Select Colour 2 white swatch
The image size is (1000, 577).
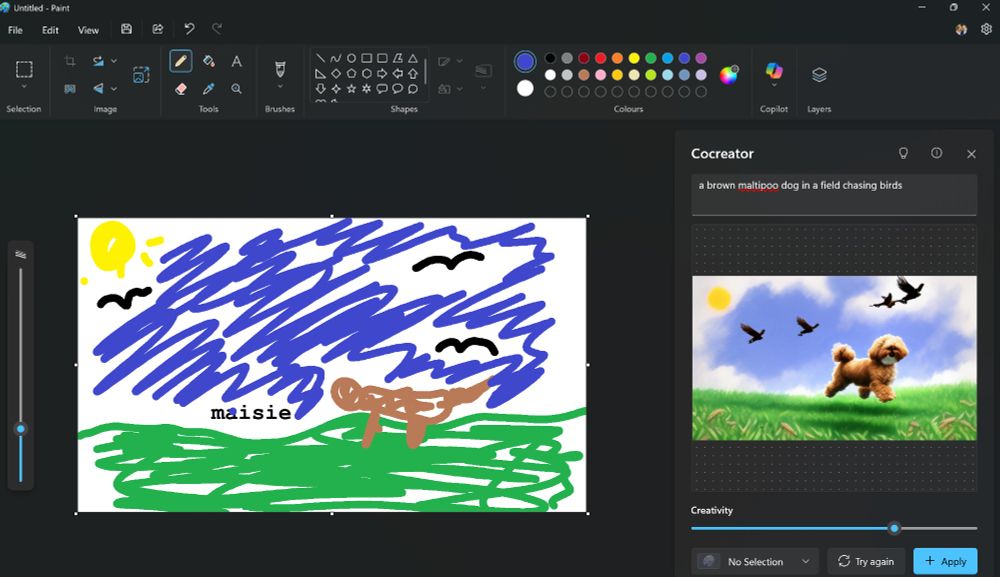(x=525, y=89)
